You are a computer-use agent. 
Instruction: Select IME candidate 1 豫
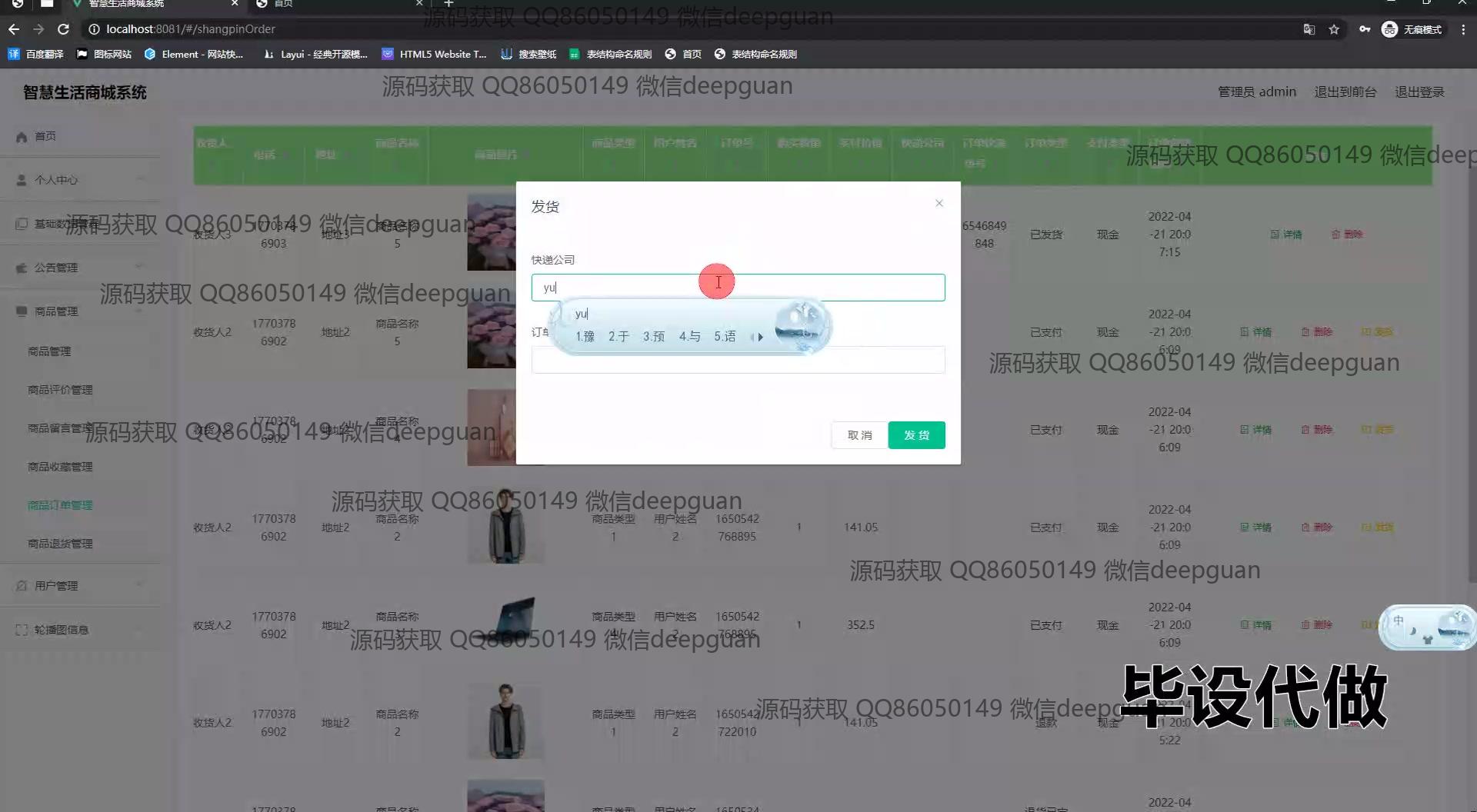(x=585, y=337)
